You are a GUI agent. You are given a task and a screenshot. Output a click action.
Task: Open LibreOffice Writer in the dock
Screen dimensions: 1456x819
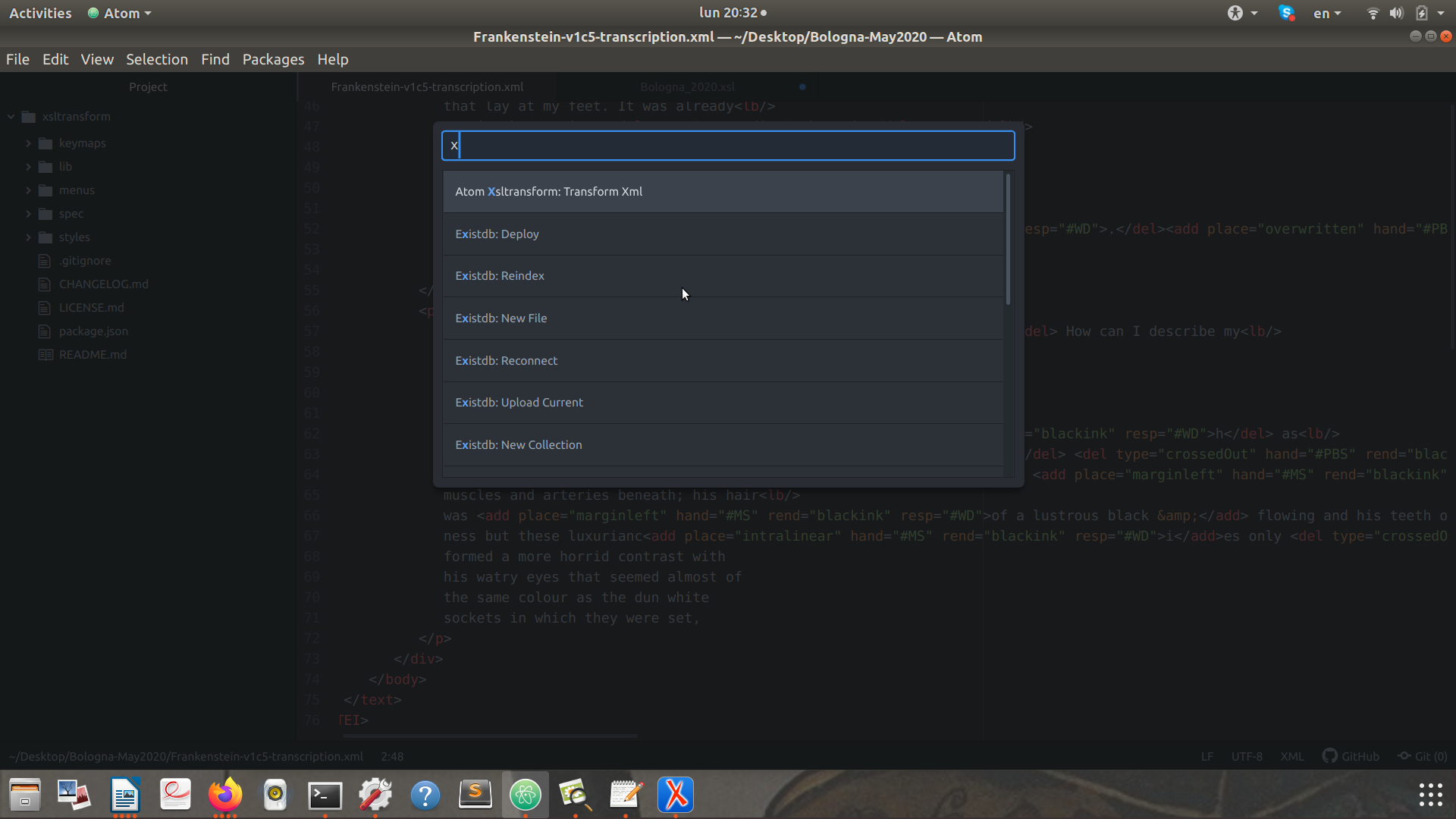[x=125, y=794]
